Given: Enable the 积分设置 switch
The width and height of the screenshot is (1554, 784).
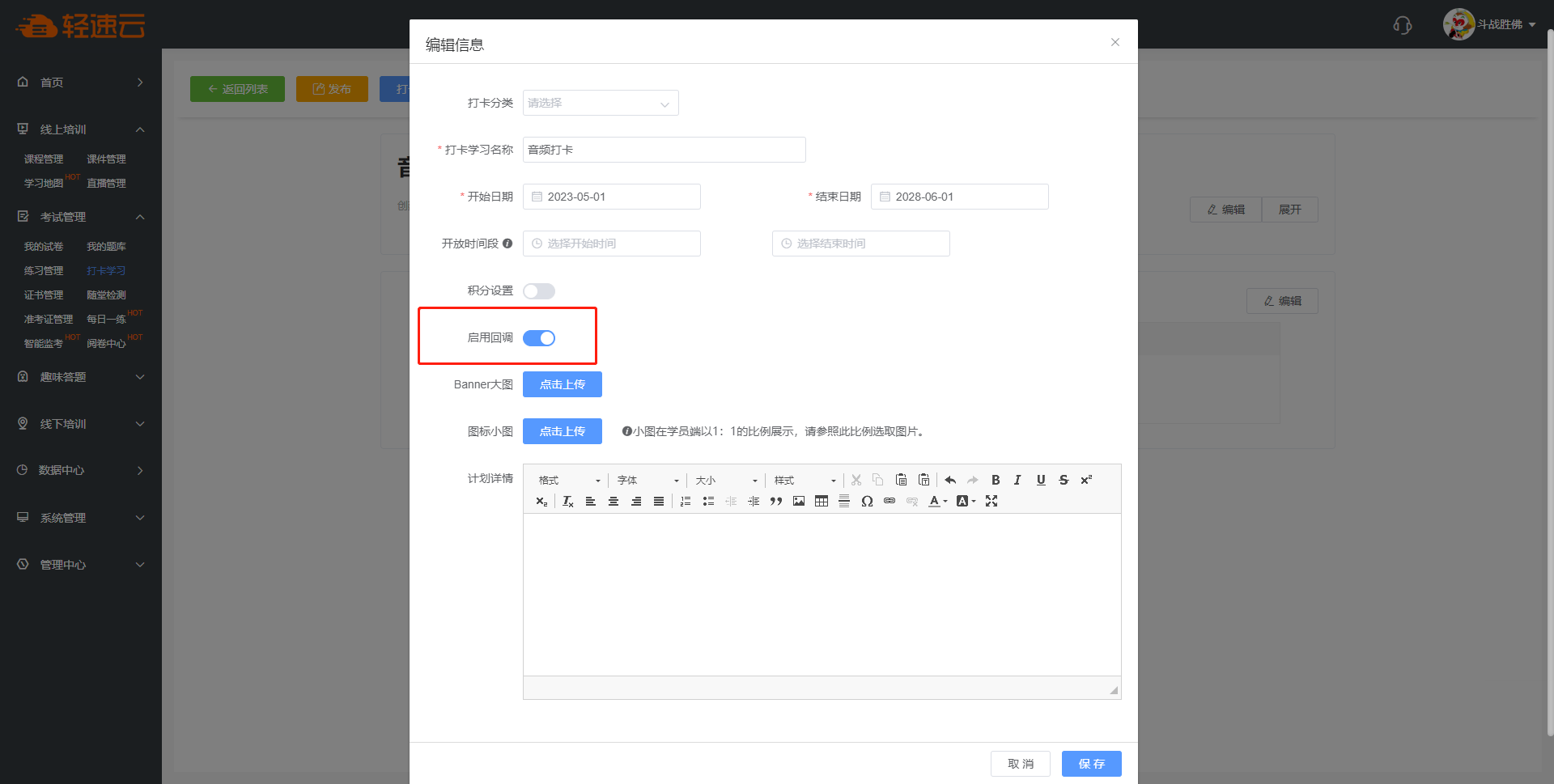Looking at the screenshot, I should coord(539,291).
